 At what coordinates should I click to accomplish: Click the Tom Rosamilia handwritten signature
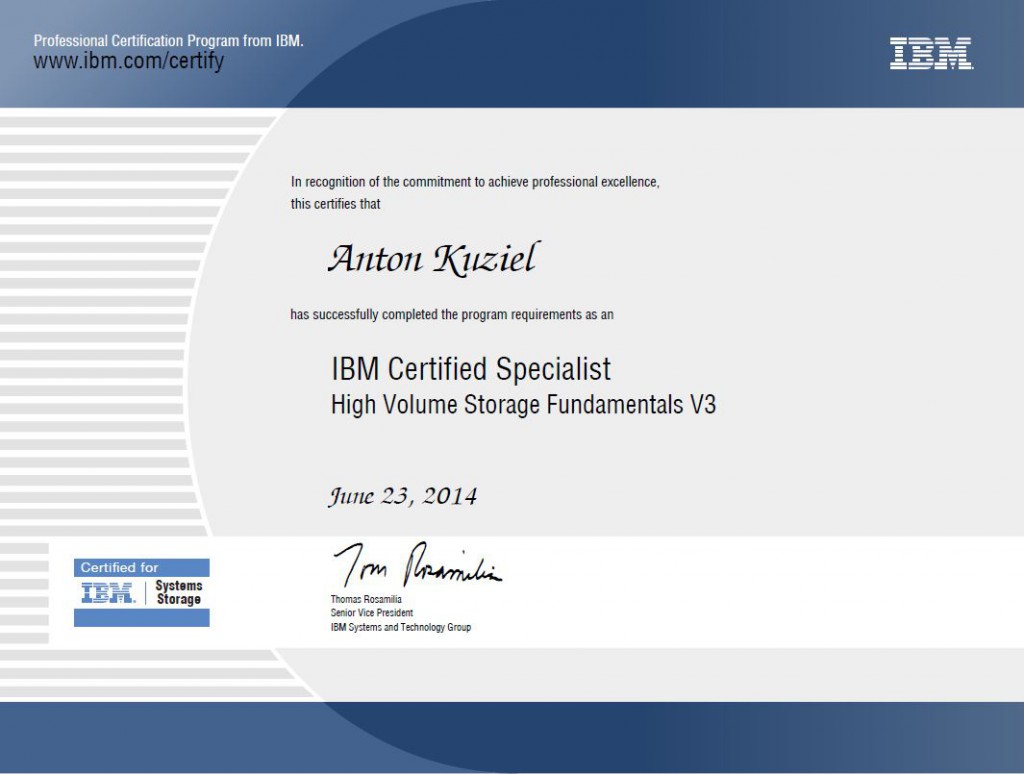coord(417,564)
